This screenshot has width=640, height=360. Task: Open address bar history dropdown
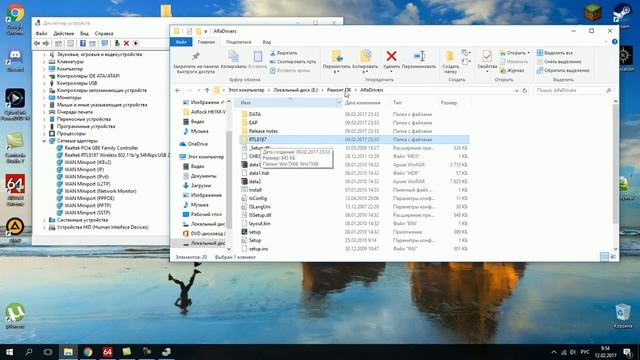pyautogui.click(x=517, y=90)
